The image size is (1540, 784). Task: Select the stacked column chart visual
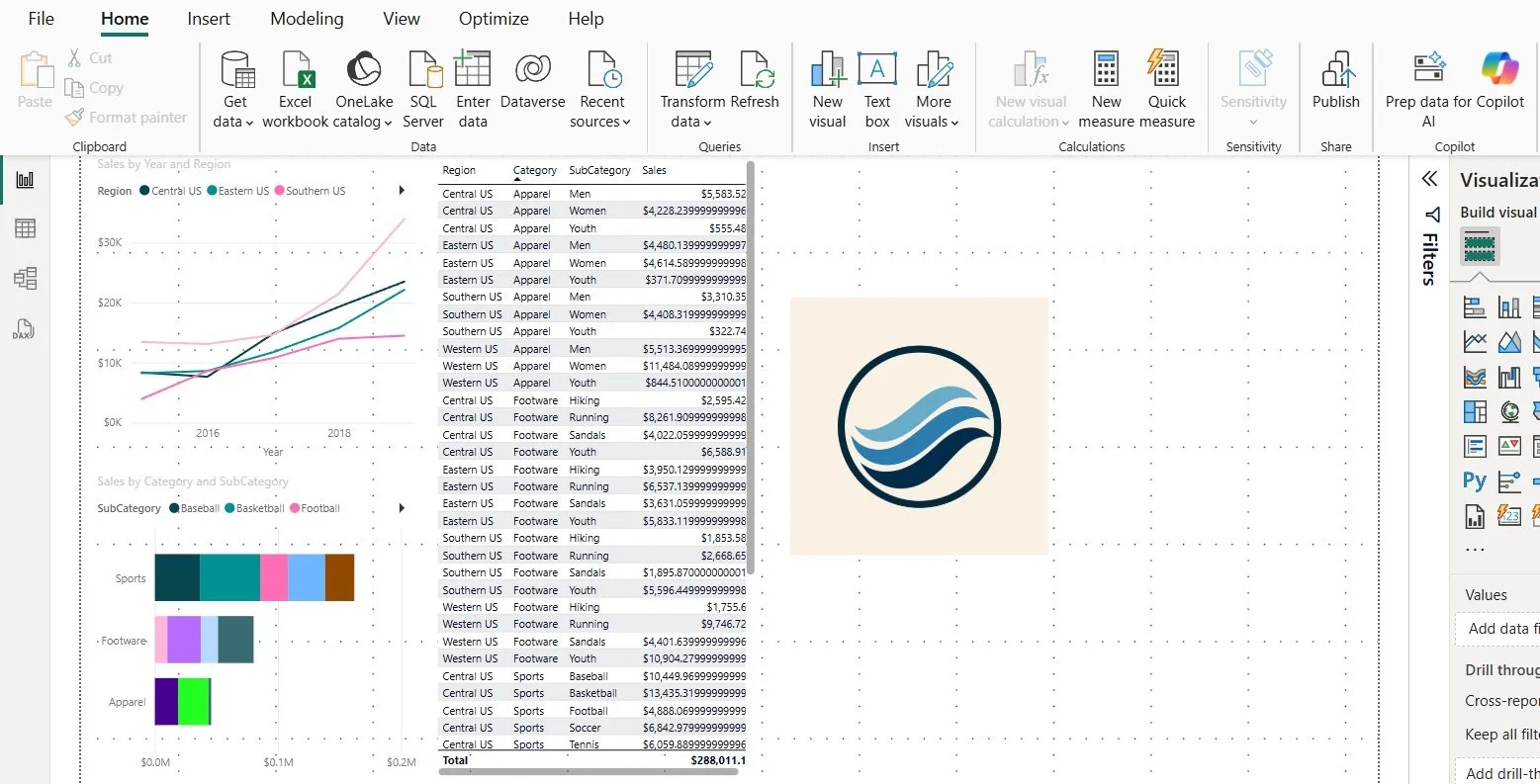pos(1509,307)
